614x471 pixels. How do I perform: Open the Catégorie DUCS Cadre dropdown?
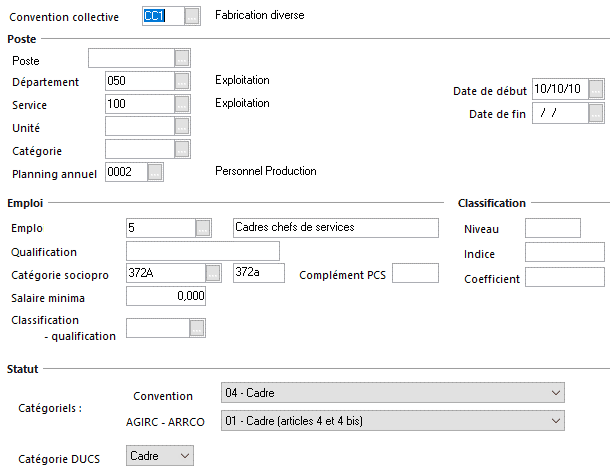(160, 456)
